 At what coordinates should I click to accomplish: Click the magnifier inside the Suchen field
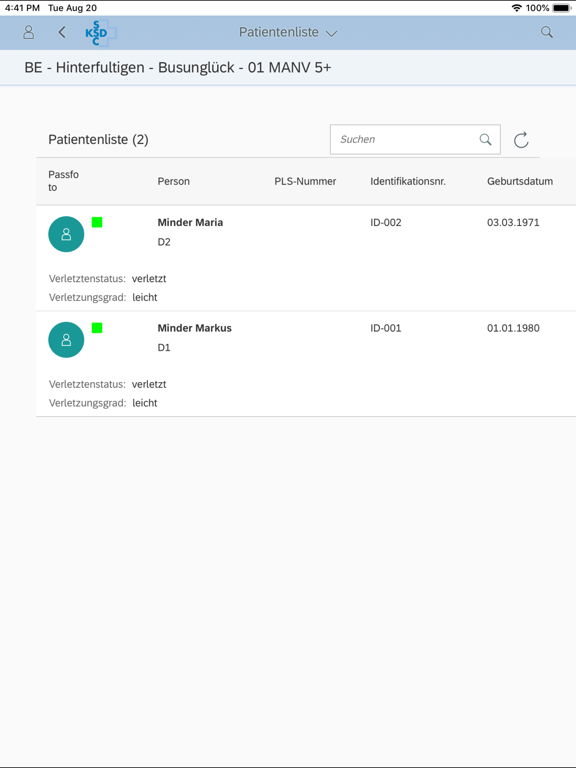pos(485,140)
